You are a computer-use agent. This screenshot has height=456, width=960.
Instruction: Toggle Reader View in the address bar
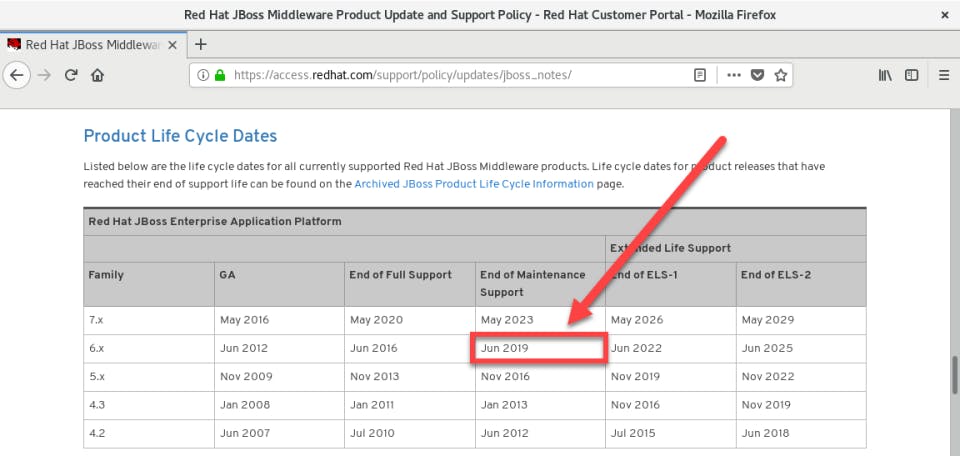(700, 75)
